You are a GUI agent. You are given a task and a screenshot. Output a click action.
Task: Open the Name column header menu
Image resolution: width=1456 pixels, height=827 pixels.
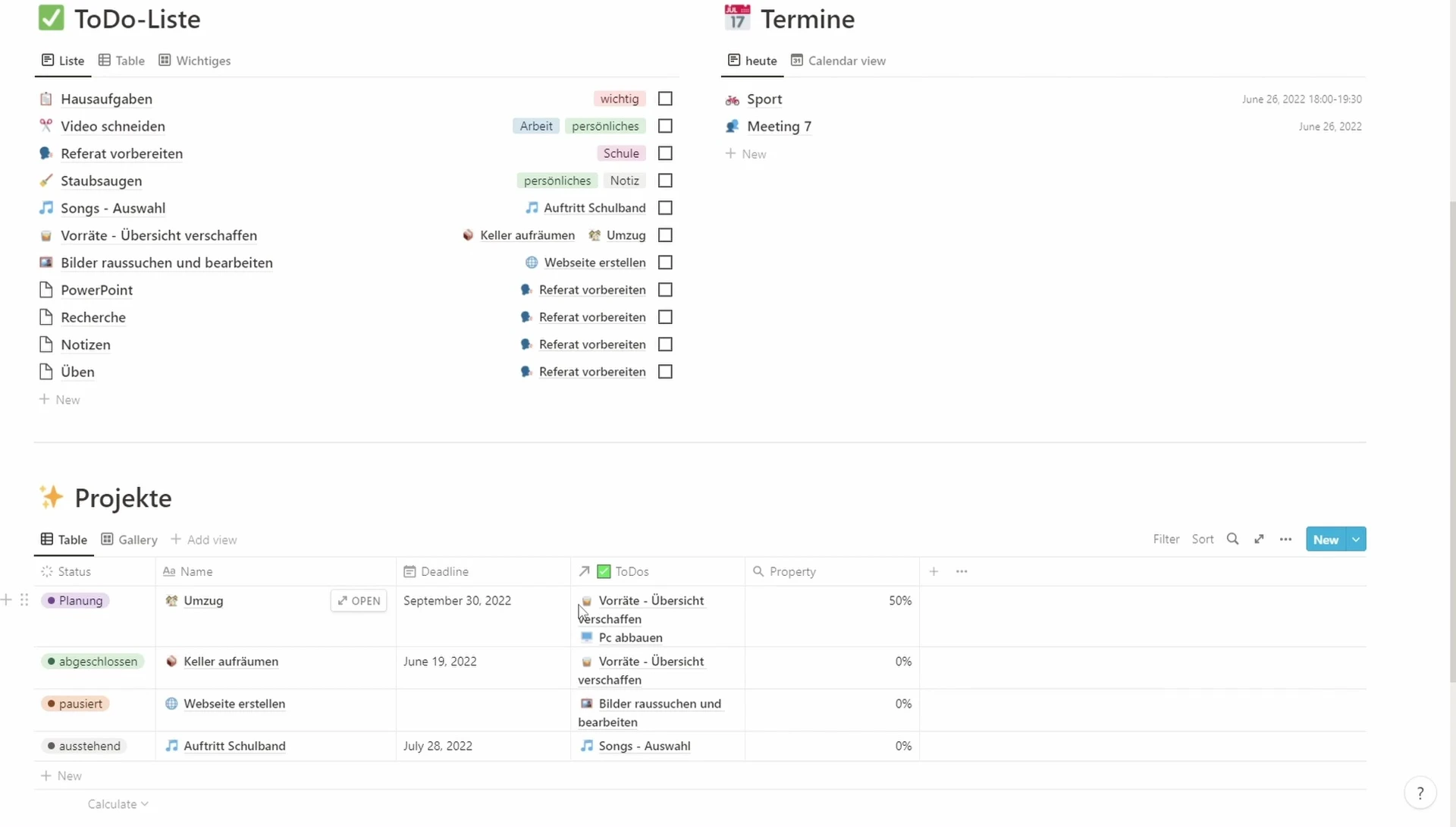click(x=276, y=571)
